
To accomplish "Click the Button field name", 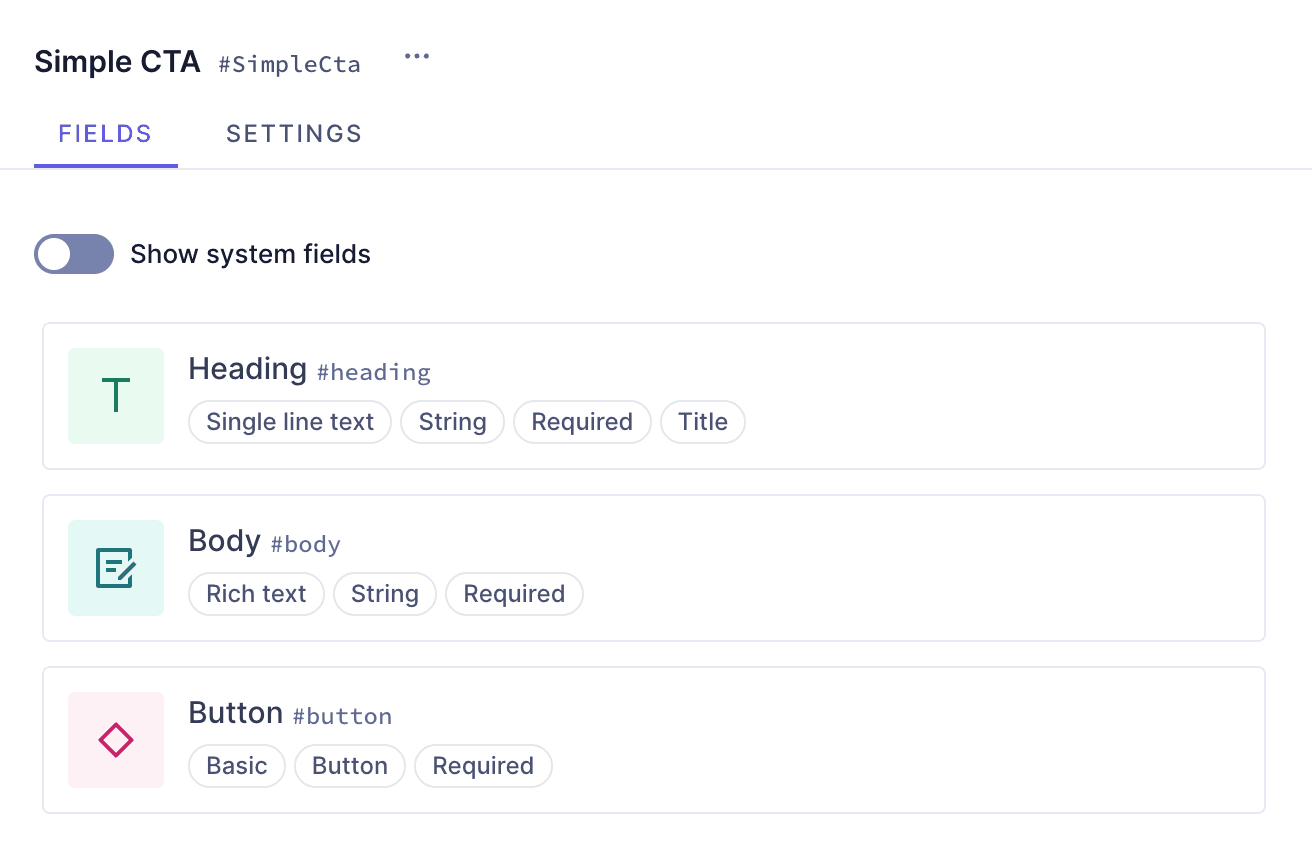I will point(236,713).
